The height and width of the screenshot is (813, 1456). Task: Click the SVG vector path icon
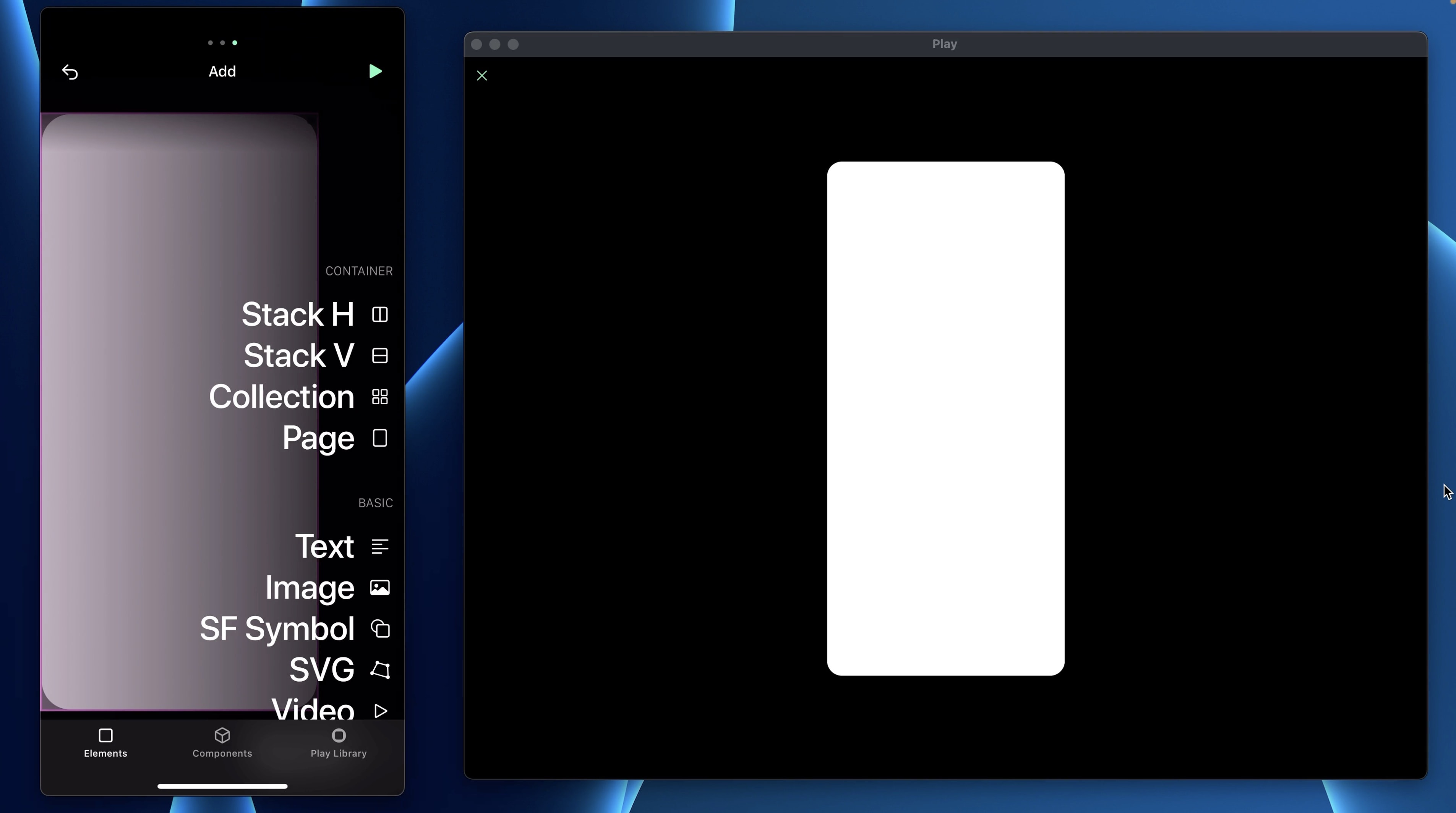click(380, 670)
